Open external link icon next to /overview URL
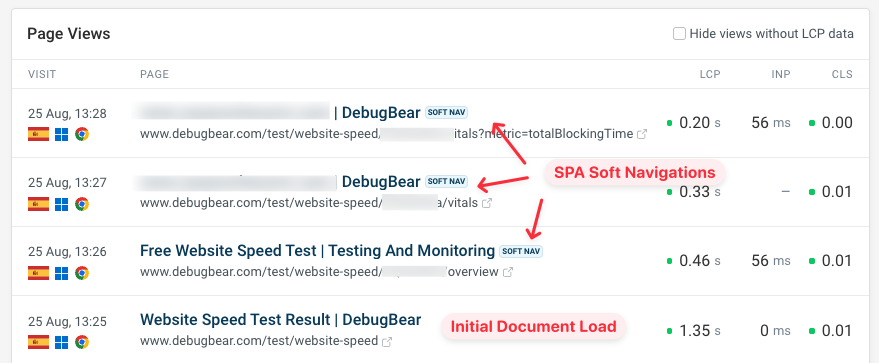879x363 pixels. tap(507, 272)
